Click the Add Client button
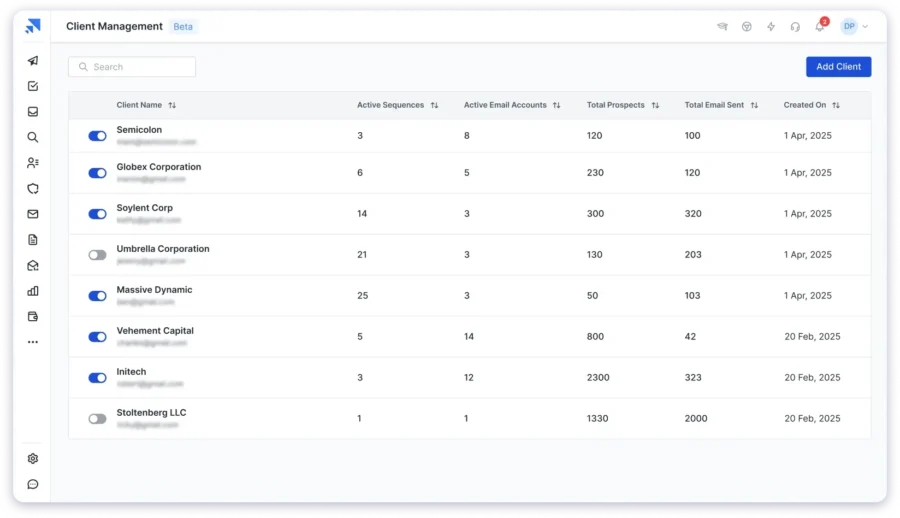The width and height of the screenshot is (900, 518). [838, 67]
